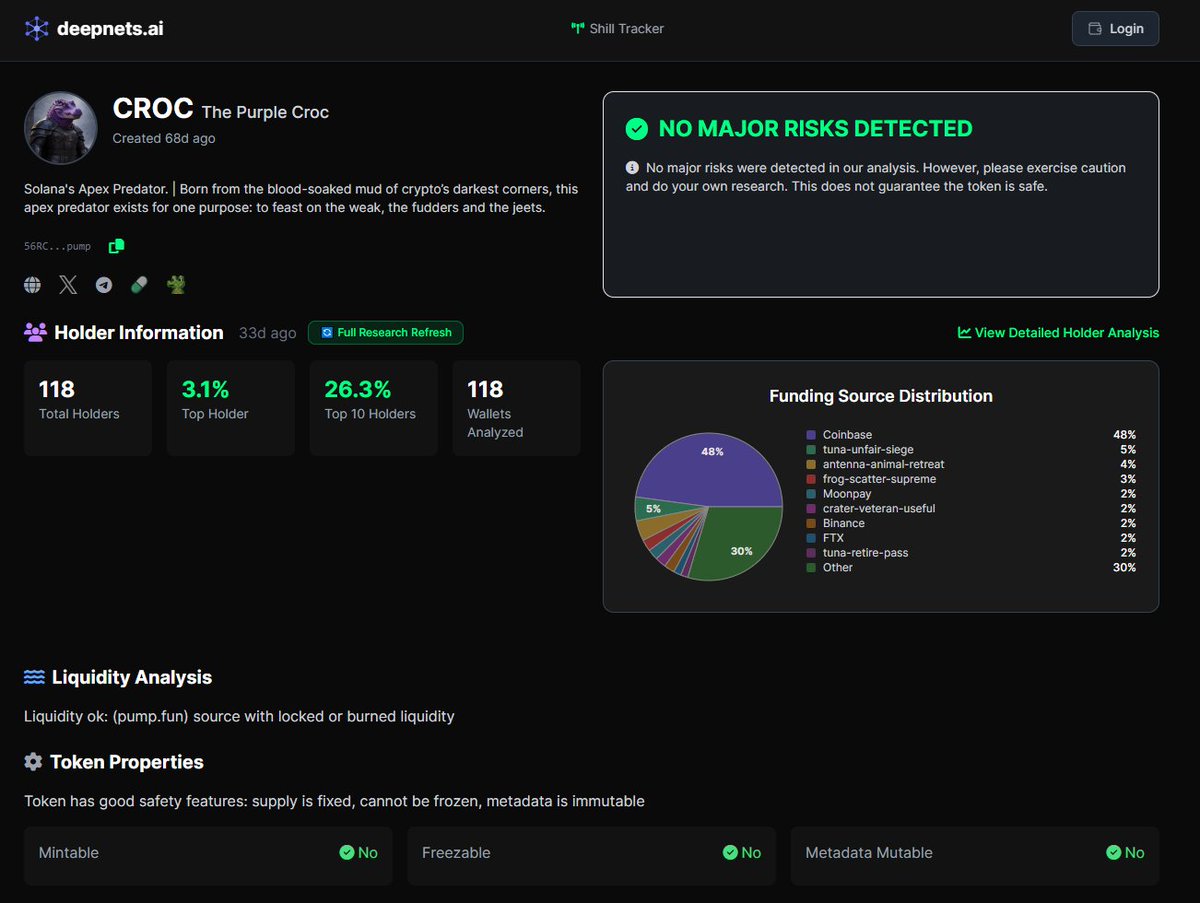Click the refresh icon in research button

(x=326, y=332)
